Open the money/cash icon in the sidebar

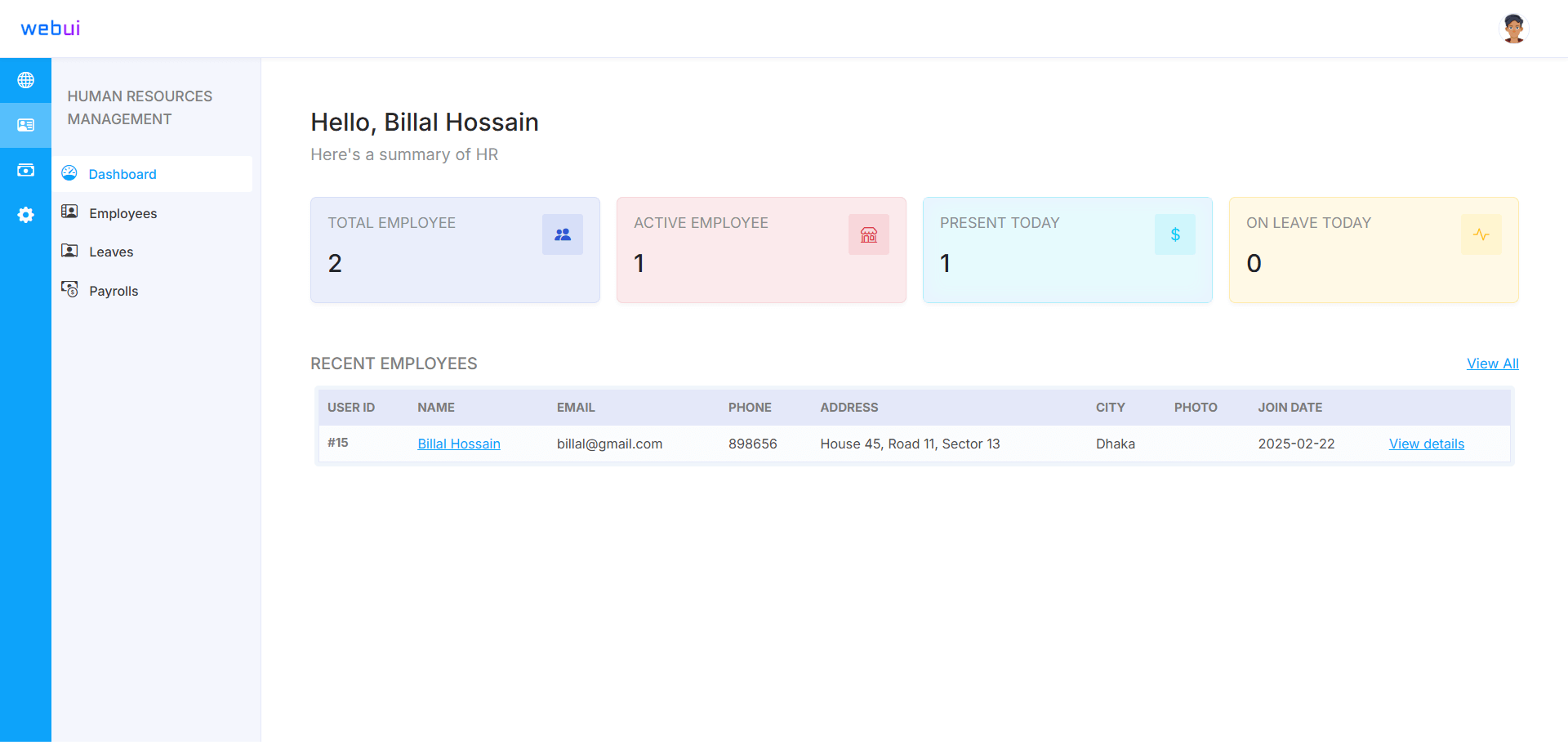tap(25, 170)
